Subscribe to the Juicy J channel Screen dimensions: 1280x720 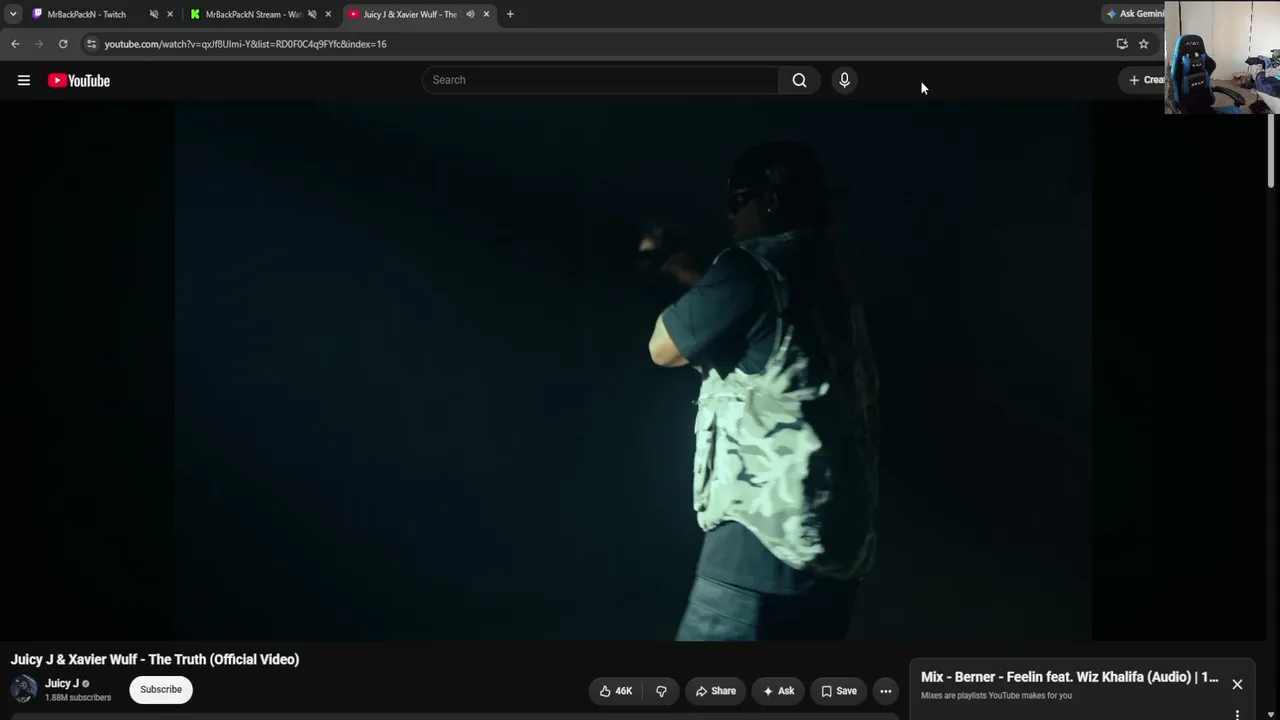[x=161, y=689]
